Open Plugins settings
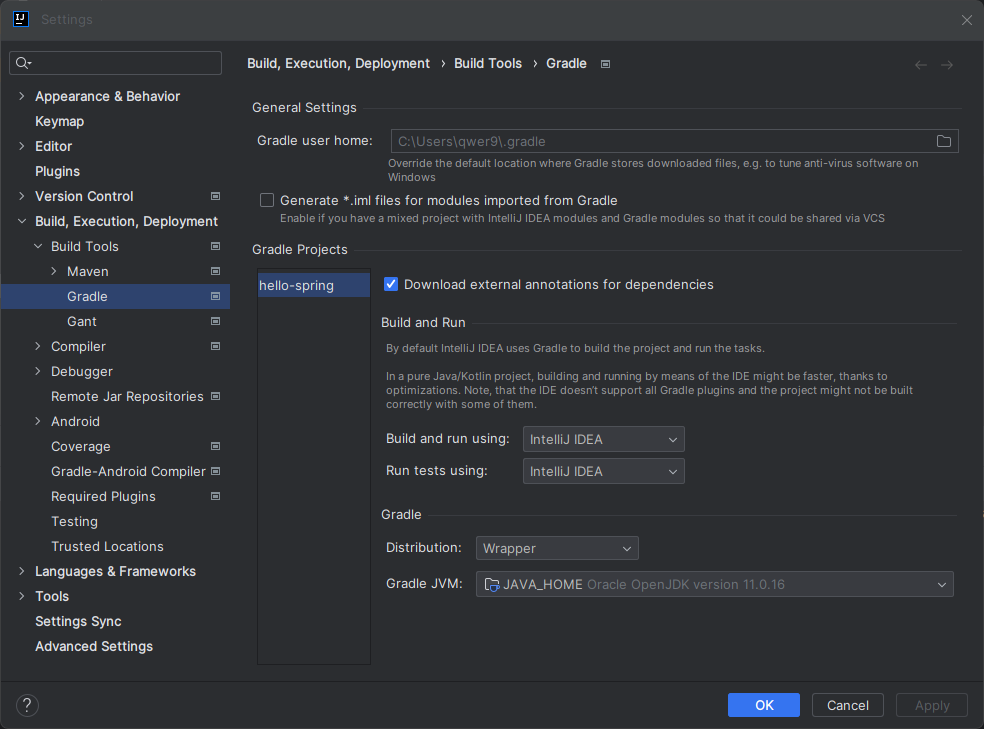 point(57,171)
